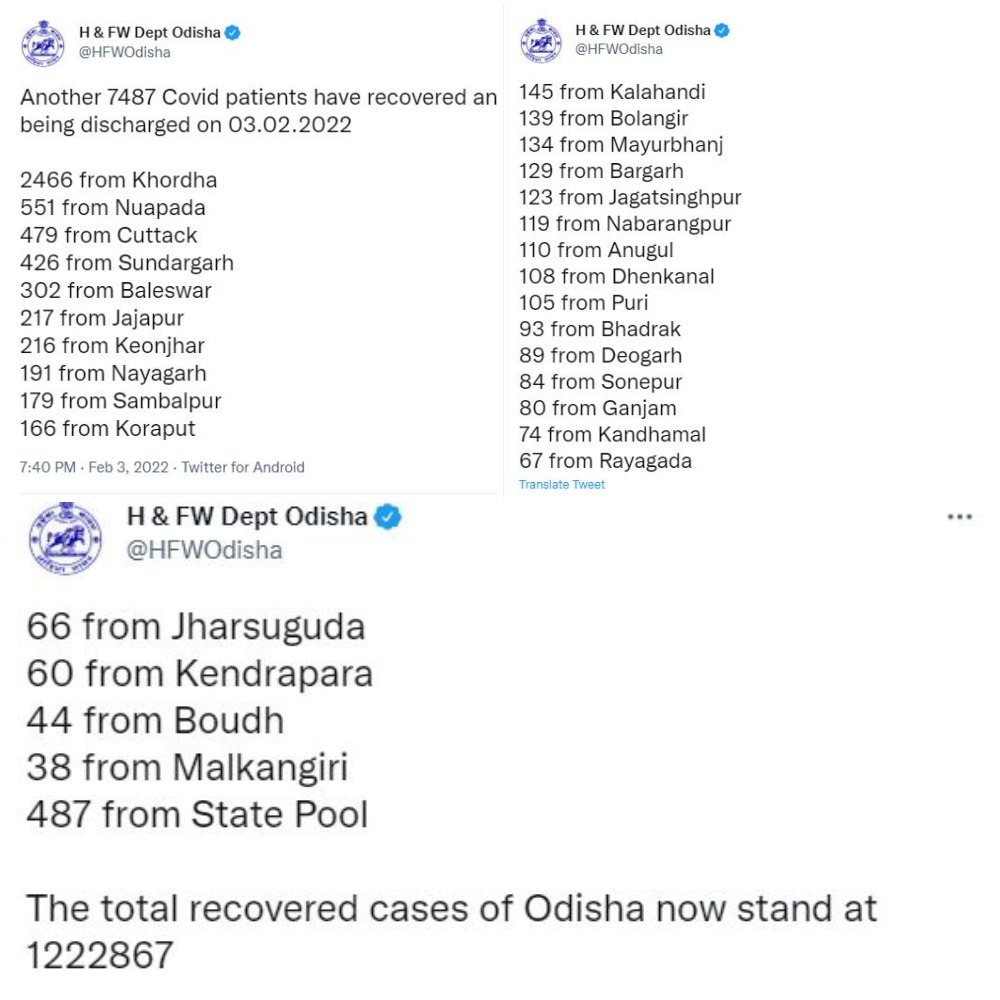Click H & FW Dept Odisha name in the top-right tweet
The image size is (1000, 1000).
tap(643, 30)
